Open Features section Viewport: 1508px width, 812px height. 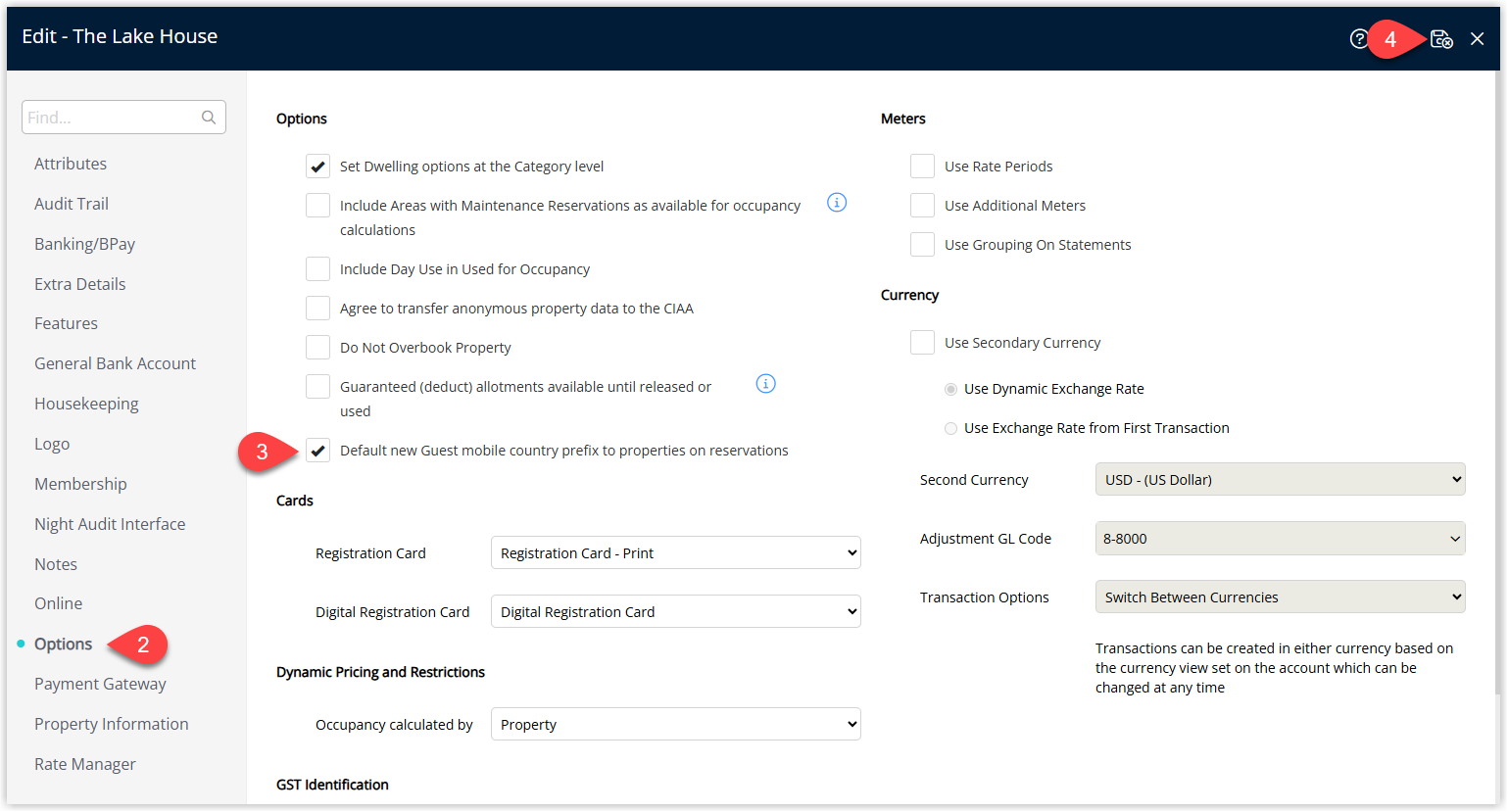coord(66,323)
